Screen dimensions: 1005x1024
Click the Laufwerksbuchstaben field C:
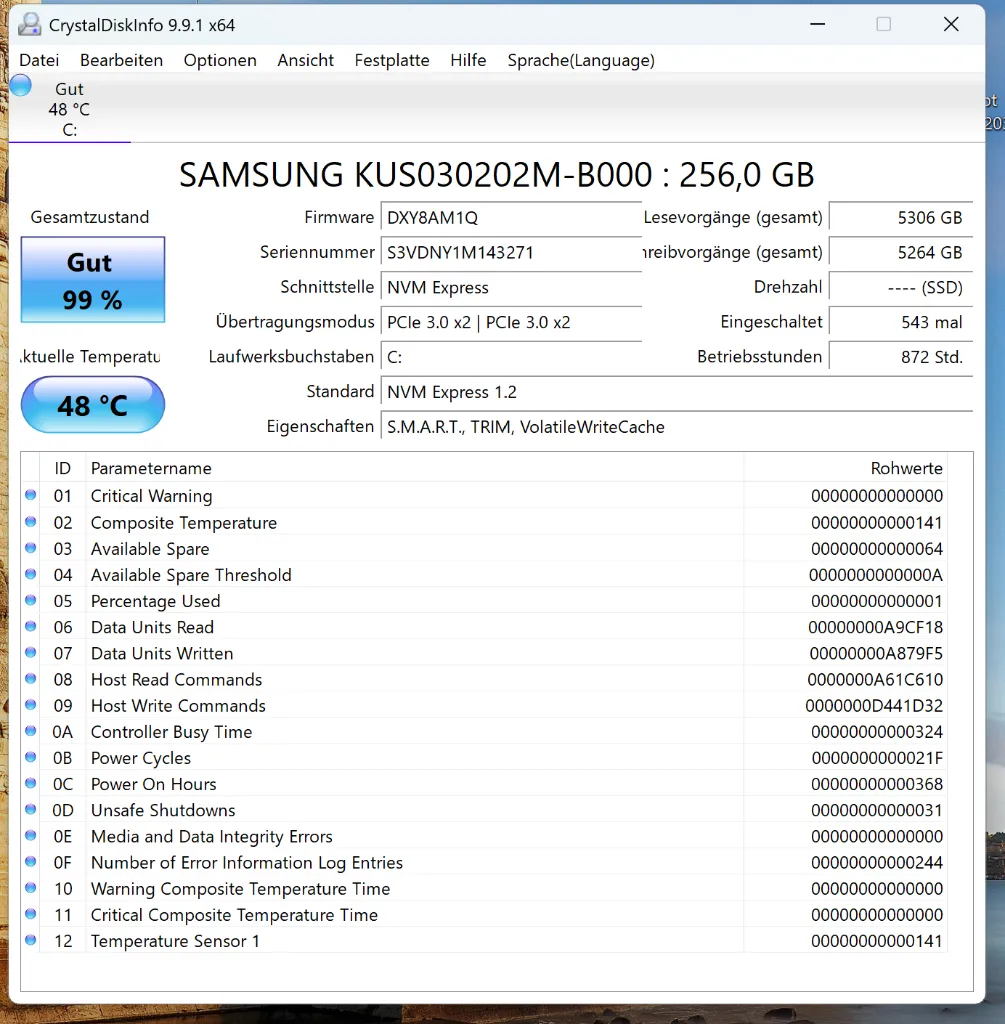coord(511,357)
